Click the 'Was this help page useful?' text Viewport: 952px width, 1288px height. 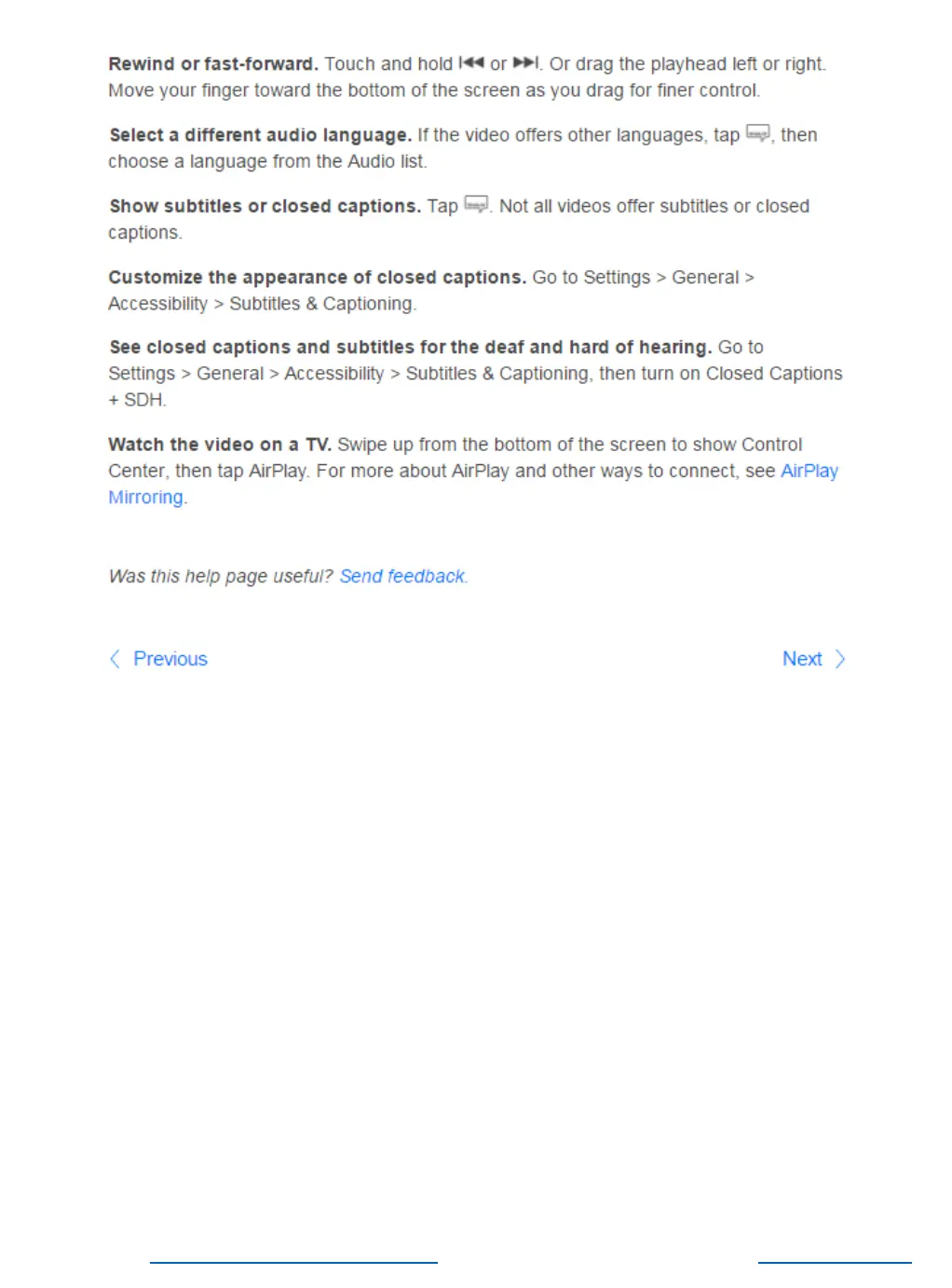tap(221, 576)
